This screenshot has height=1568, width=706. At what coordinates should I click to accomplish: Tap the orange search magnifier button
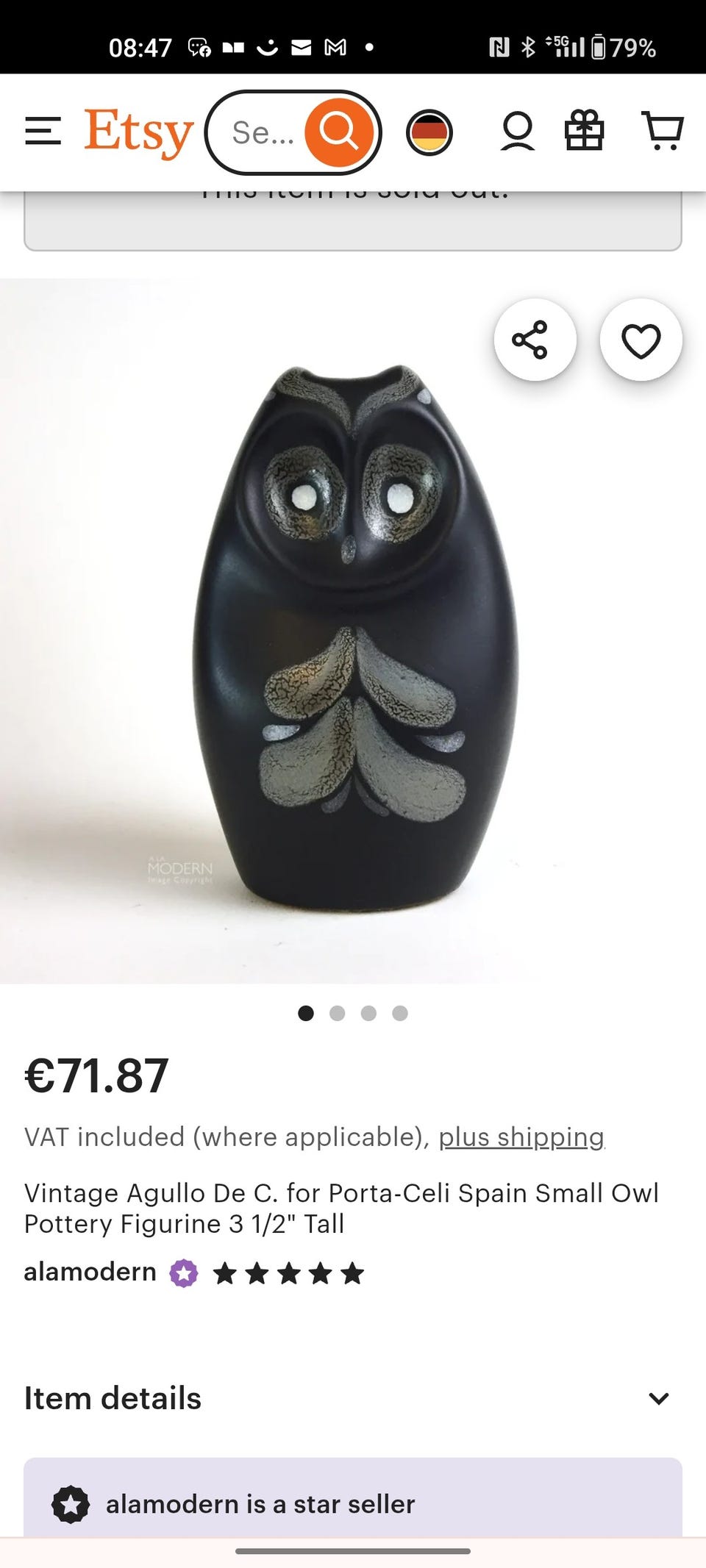tap(339, 132)
